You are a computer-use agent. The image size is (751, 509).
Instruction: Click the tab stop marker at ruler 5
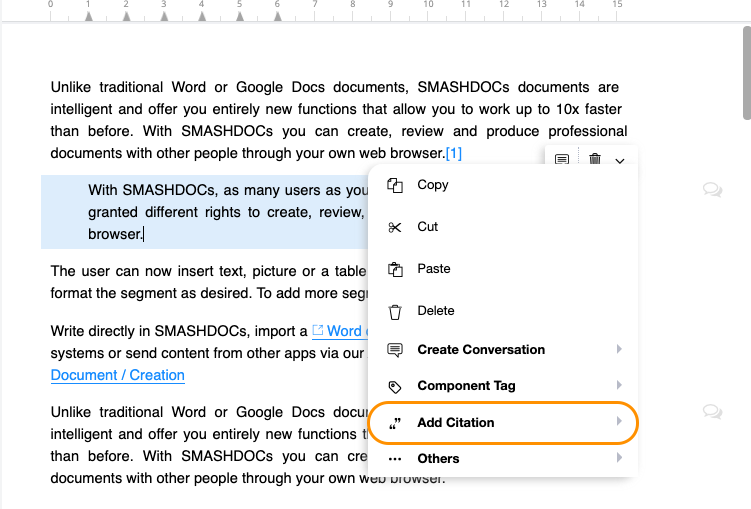(240, 17)
